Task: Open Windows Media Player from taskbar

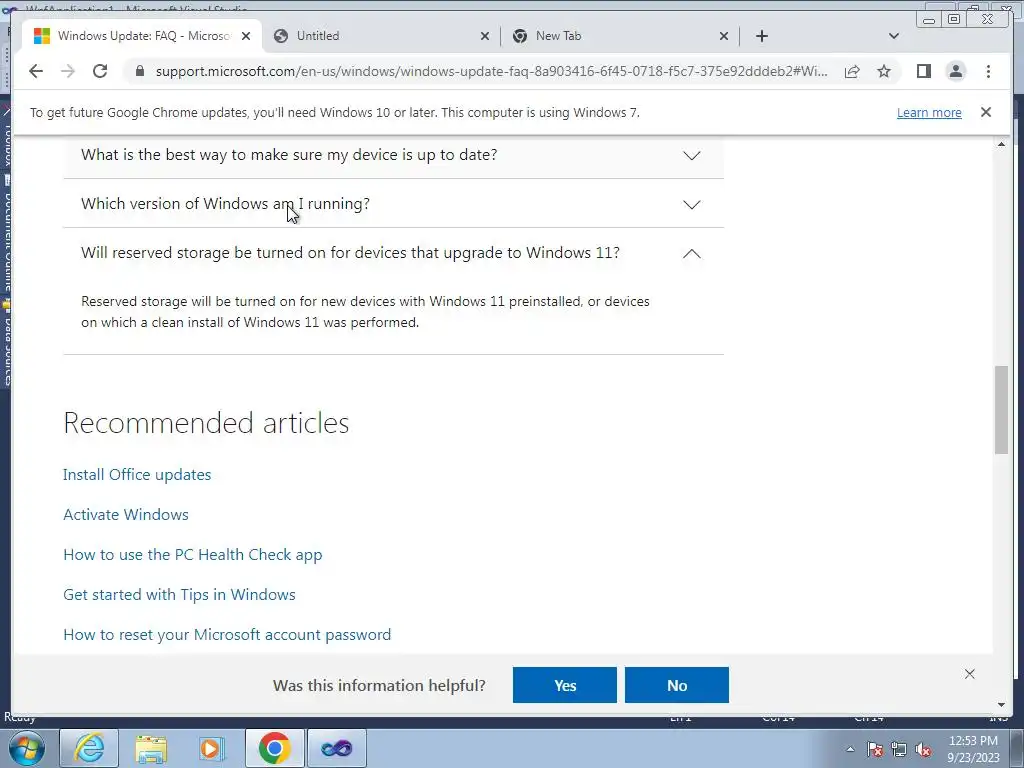Action: tap(212, 748)
